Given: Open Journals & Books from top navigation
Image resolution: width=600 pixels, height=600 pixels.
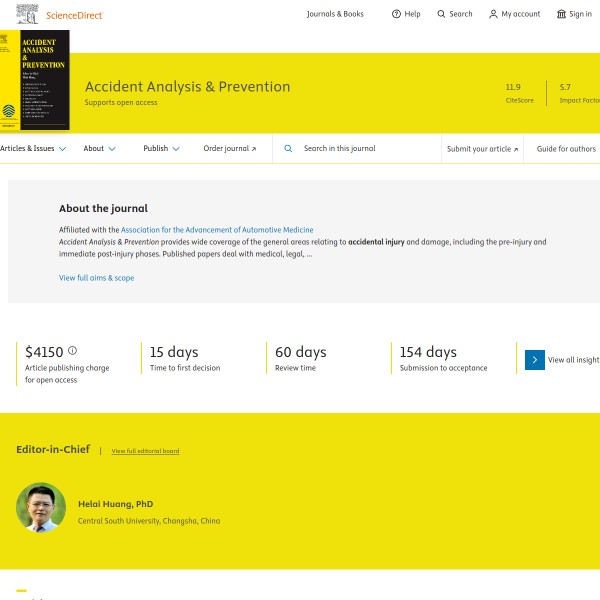Looking at the screenshot, I should 335,14.
